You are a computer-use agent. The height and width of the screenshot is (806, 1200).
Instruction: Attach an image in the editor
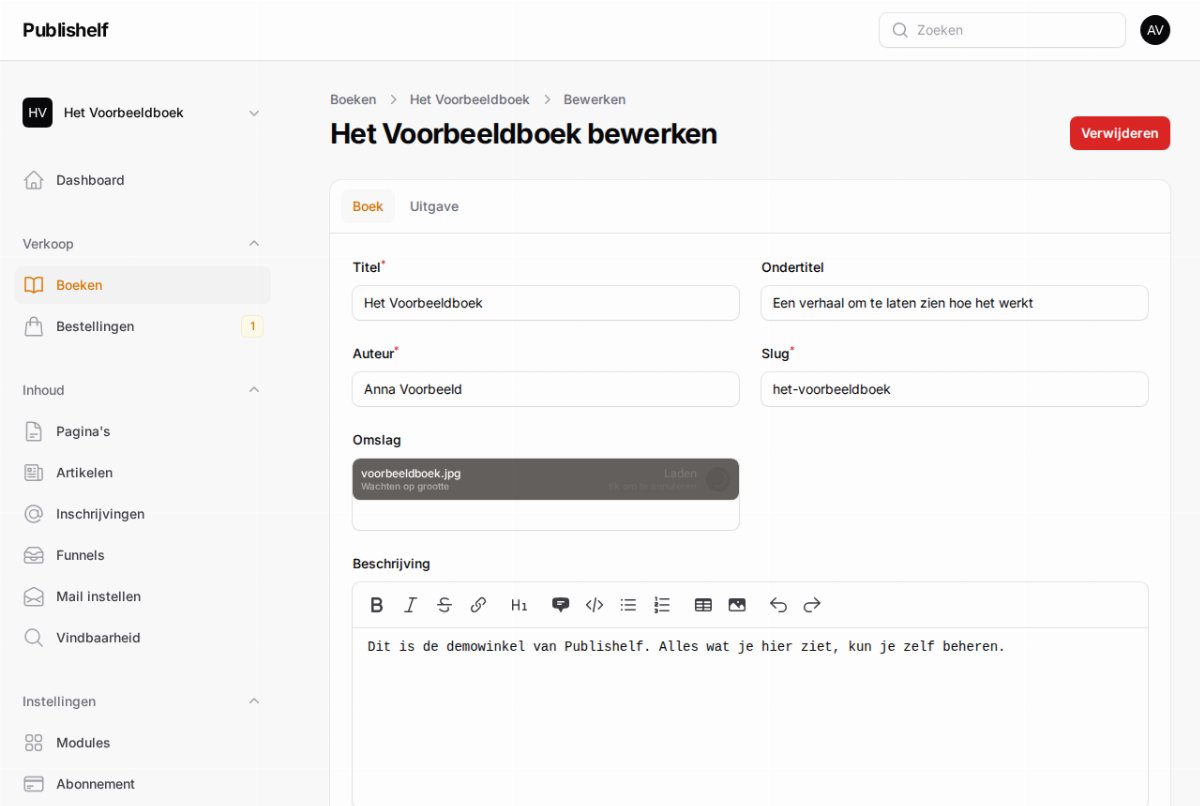[x=737, y=605]
